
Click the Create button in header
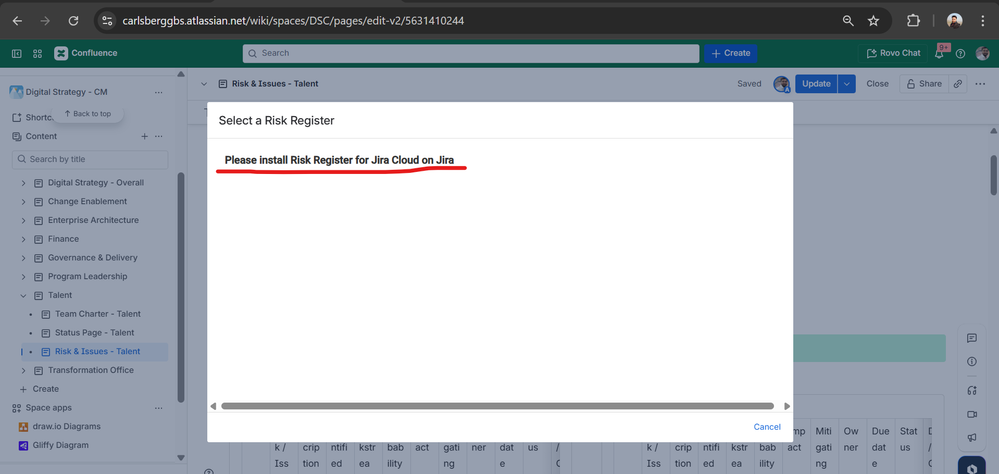[x=731, y=54]
